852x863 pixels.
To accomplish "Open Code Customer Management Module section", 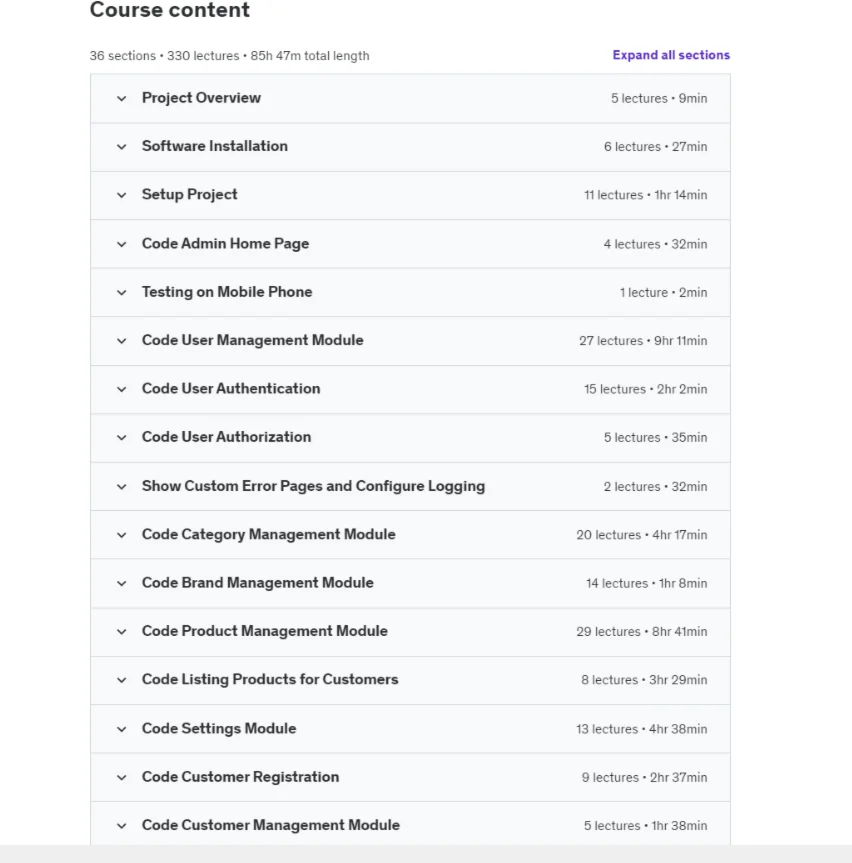I will (270, 825).
